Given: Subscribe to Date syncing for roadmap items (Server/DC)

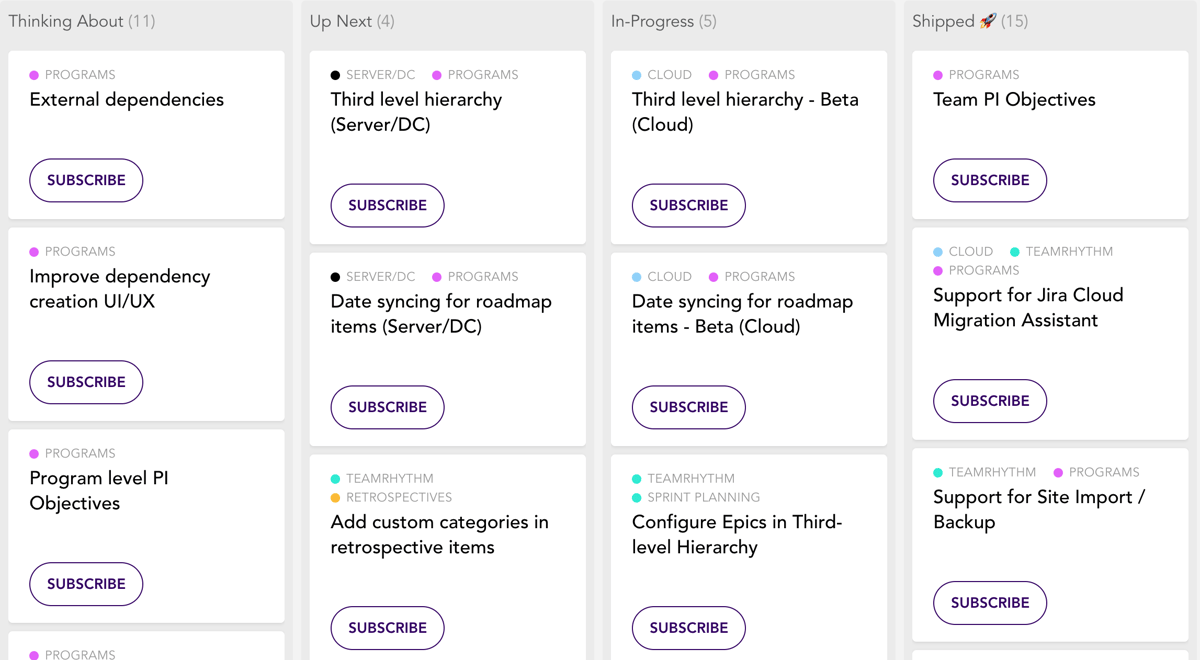Looking at the screenshot, I should click(387, 407).
